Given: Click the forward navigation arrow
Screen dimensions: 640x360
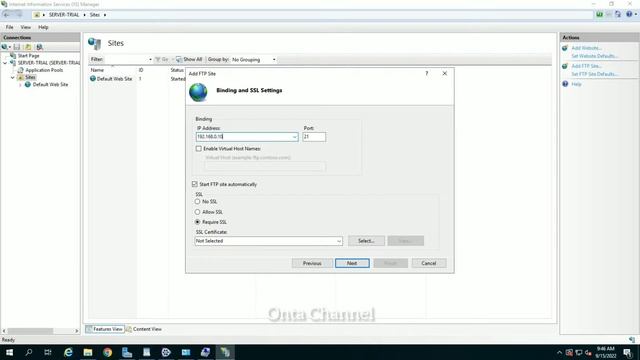Looking at the screenshot, I should coord(18,15).
